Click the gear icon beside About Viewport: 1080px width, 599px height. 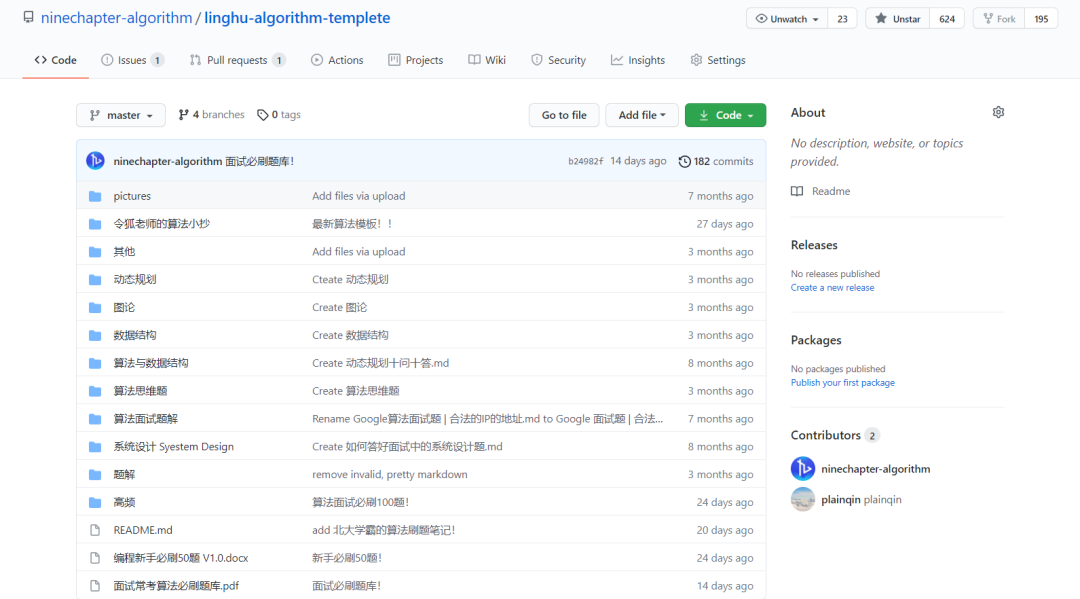[998, 112]
